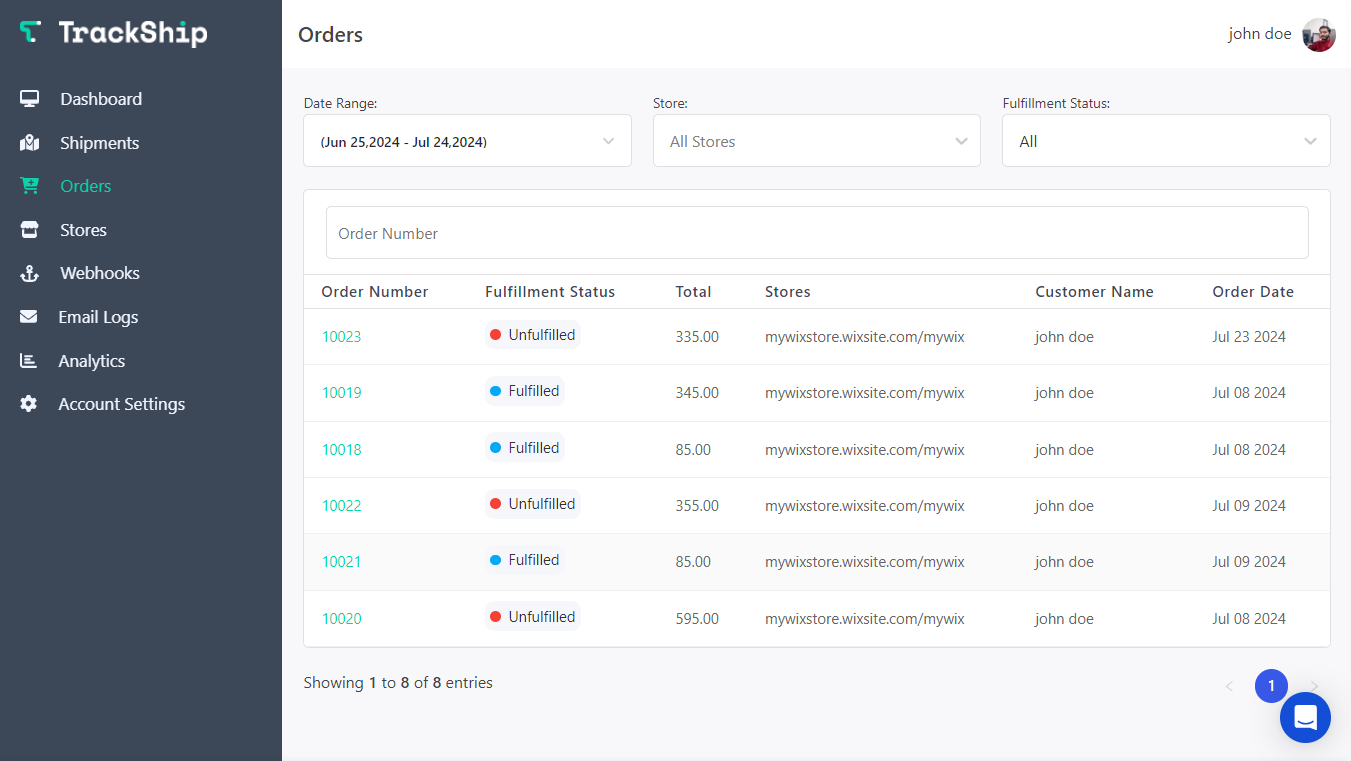Viewport: 1351px width, 761px height.
Task: Click the TrackShip logo
Action: click(x=115, y=33)
